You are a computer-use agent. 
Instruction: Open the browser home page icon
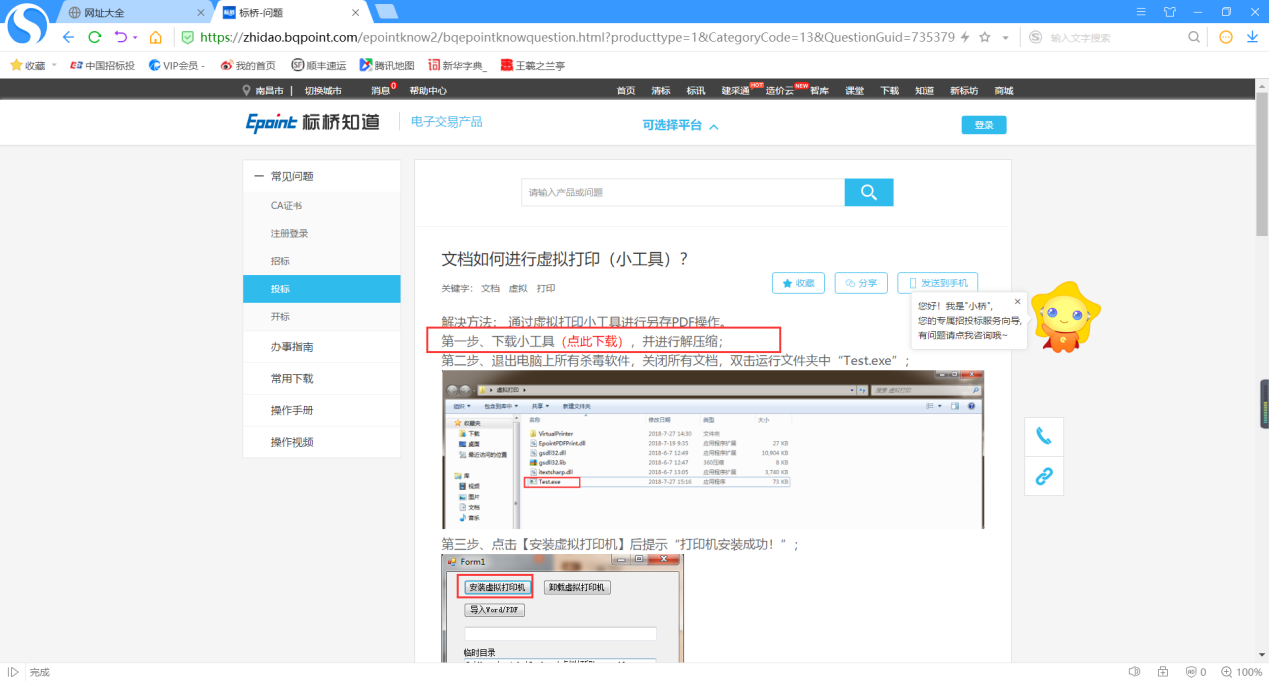pyautogui.click(x=156, y=37)
